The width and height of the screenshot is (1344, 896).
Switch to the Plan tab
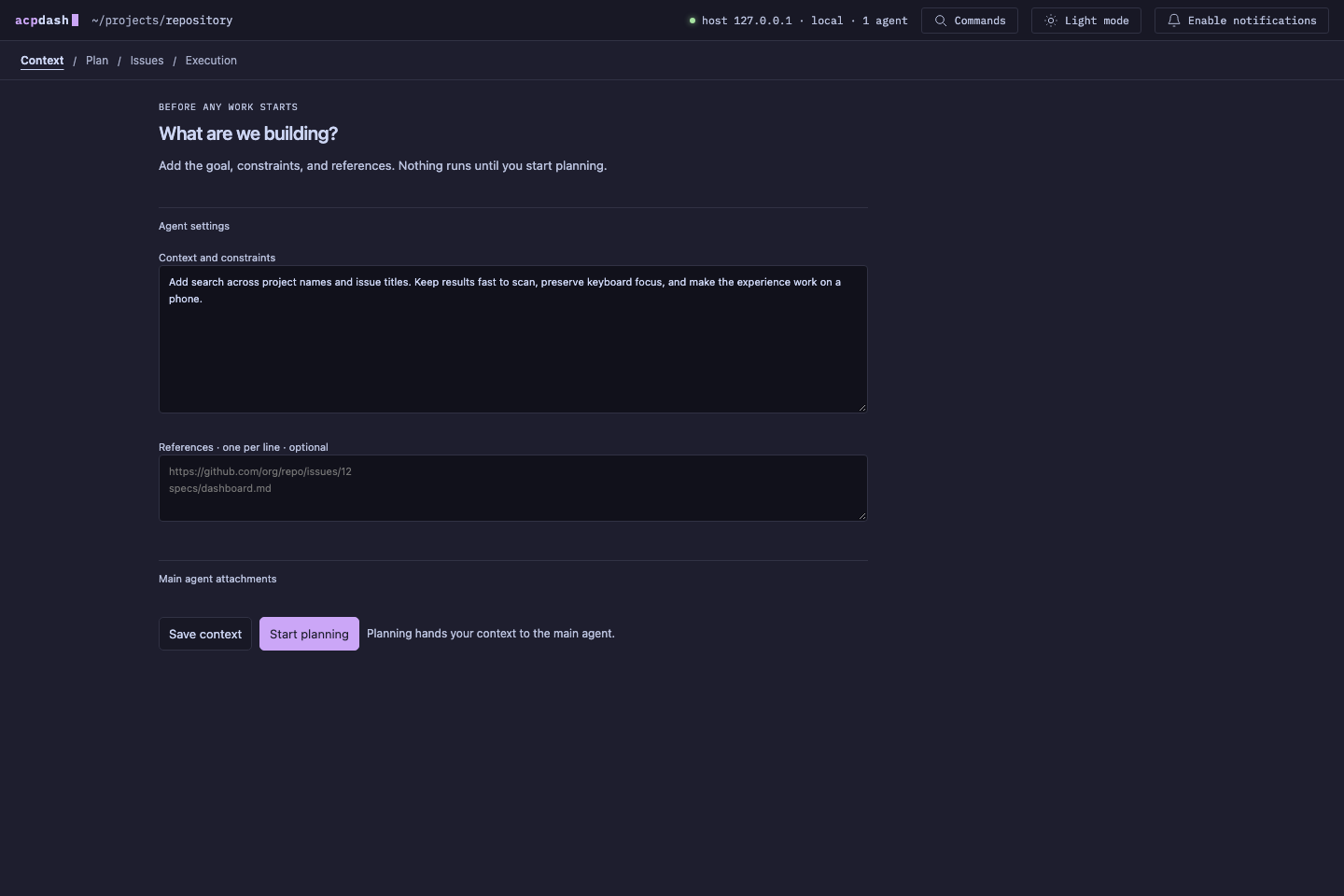tap(97, 61)
